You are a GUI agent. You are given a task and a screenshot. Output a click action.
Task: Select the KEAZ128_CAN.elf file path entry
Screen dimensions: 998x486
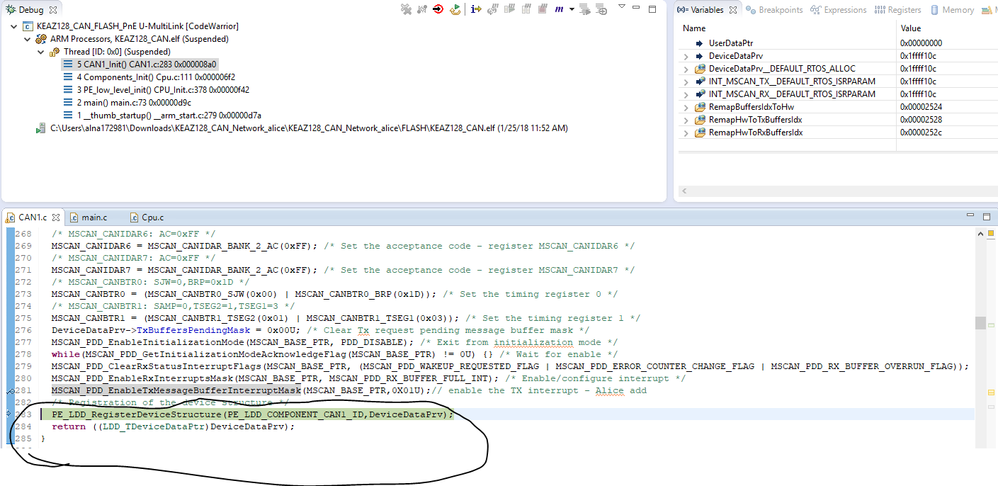pos(302,128)
